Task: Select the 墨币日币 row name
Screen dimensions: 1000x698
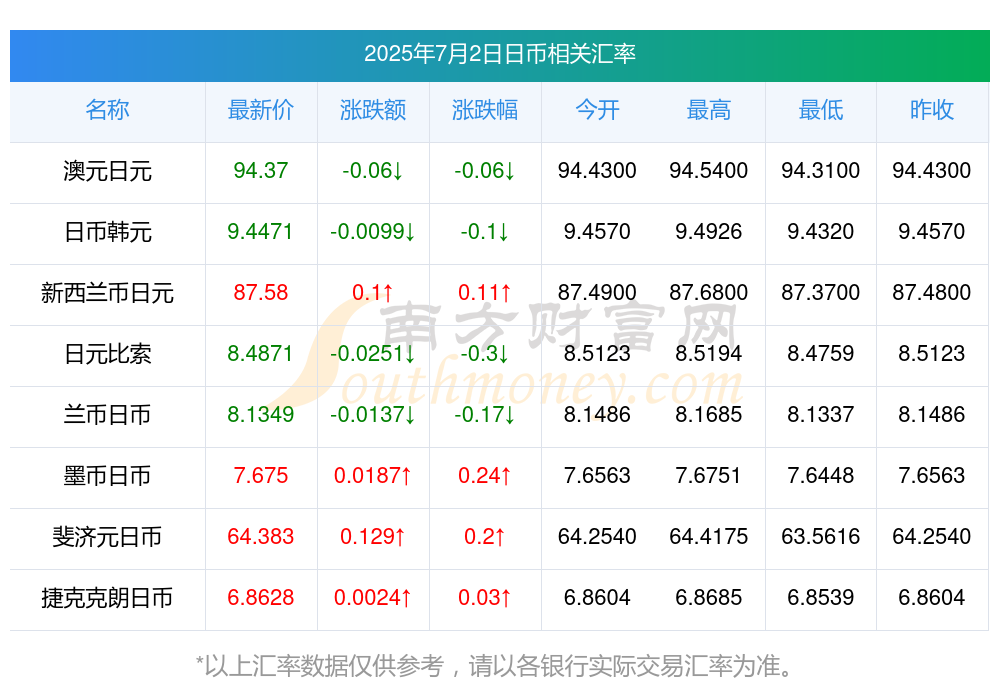Action: [107, 476]
